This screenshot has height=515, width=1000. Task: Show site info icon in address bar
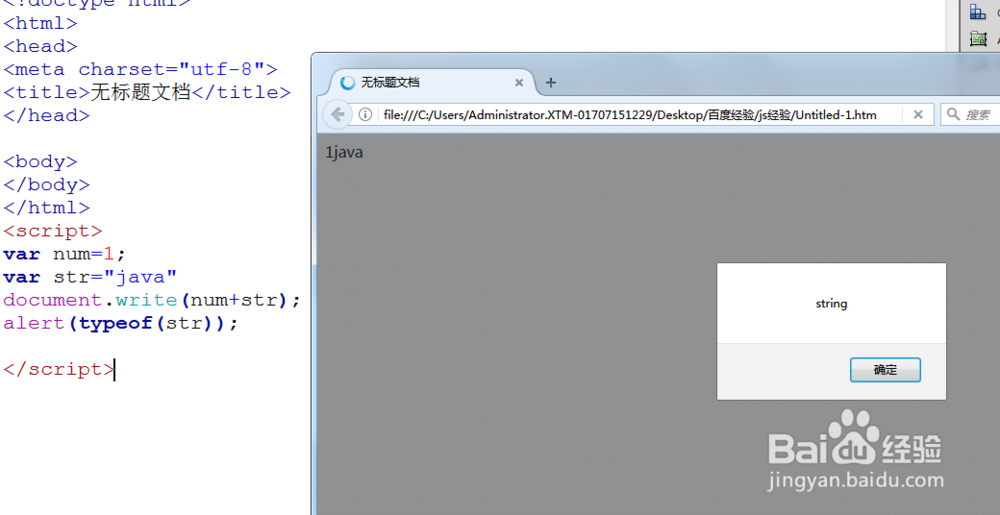pyautogui.click(x=365, y=115)
